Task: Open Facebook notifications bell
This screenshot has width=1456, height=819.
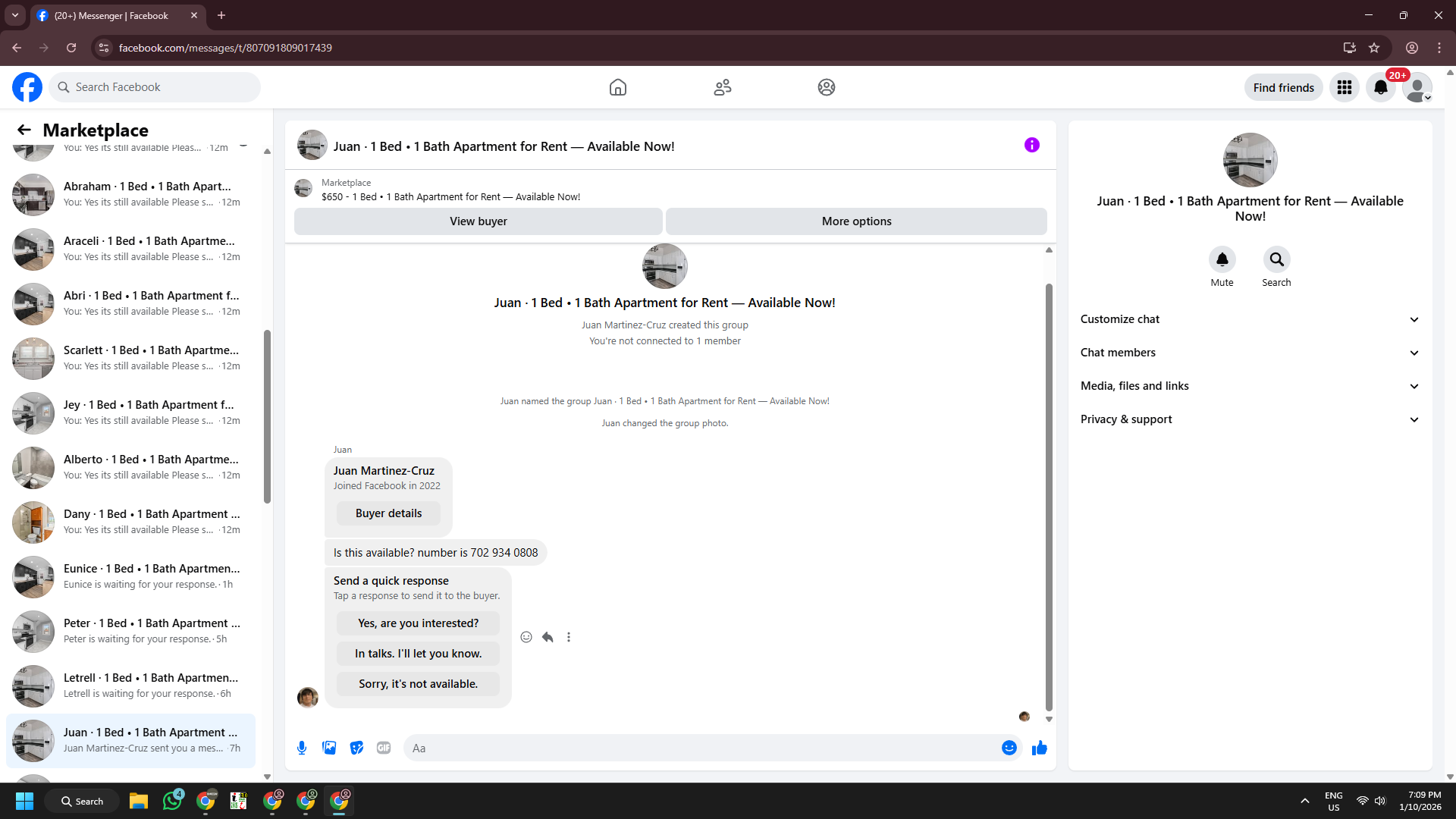Action: click(x=1380, y=87)
